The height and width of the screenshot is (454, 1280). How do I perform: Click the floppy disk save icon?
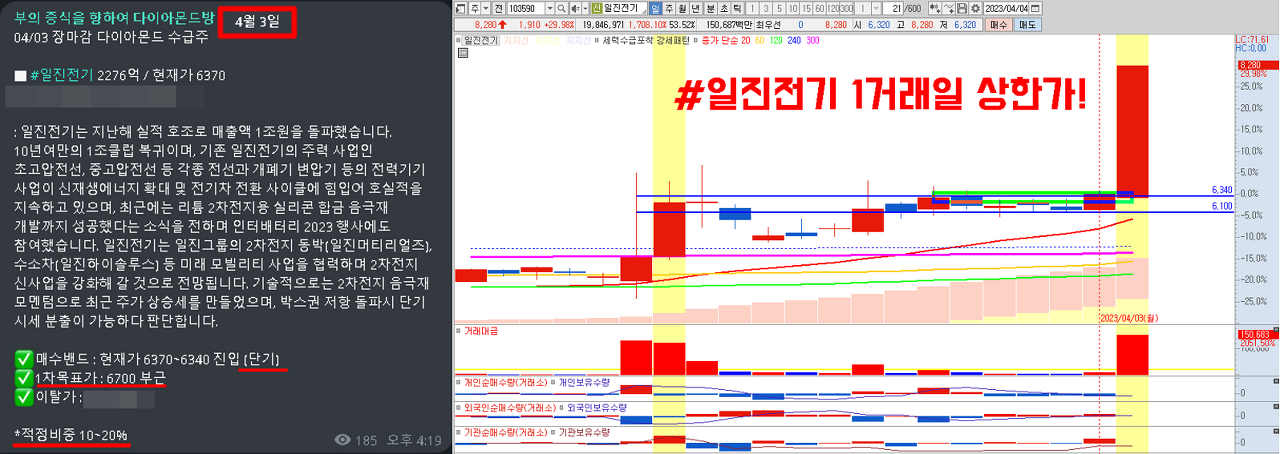pos(962,8)
